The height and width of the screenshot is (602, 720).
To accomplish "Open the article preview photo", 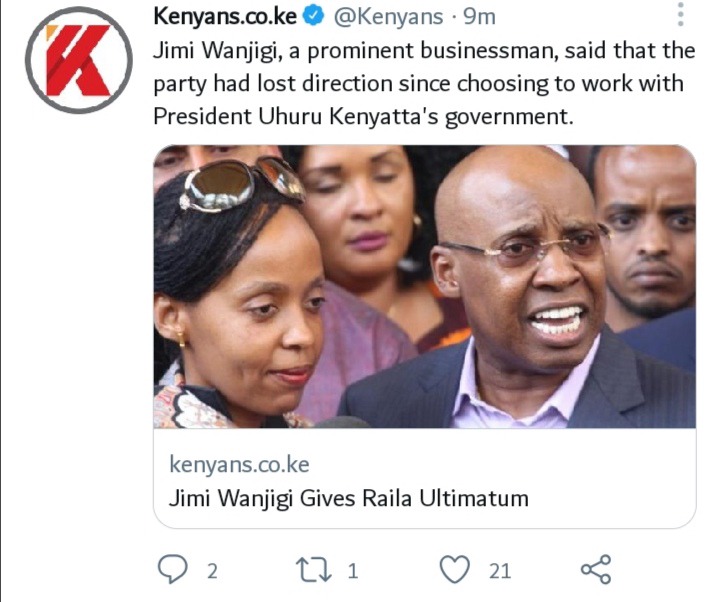I will click(425, 287).
